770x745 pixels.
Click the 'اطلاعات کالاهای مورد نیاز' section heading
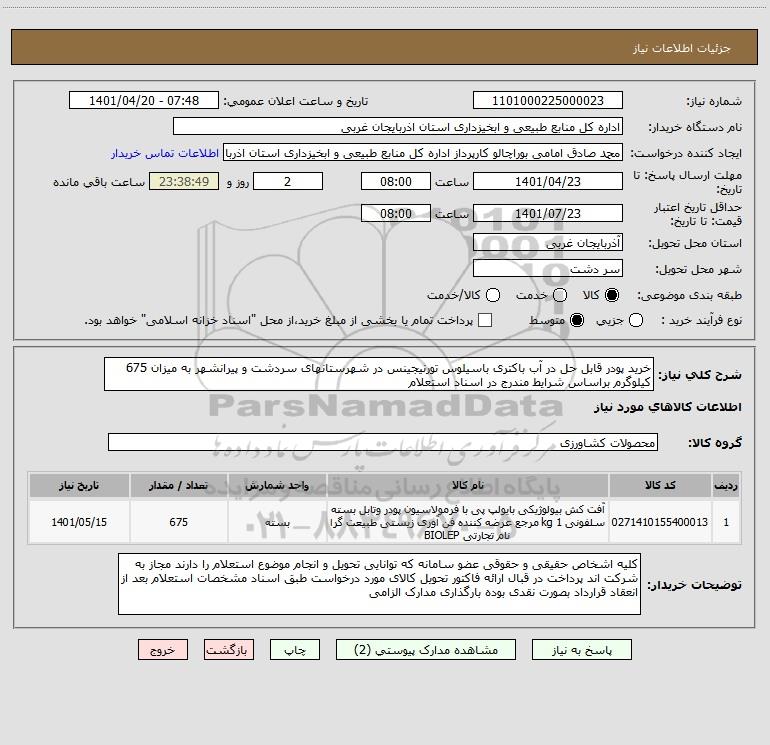click(668, 407)
